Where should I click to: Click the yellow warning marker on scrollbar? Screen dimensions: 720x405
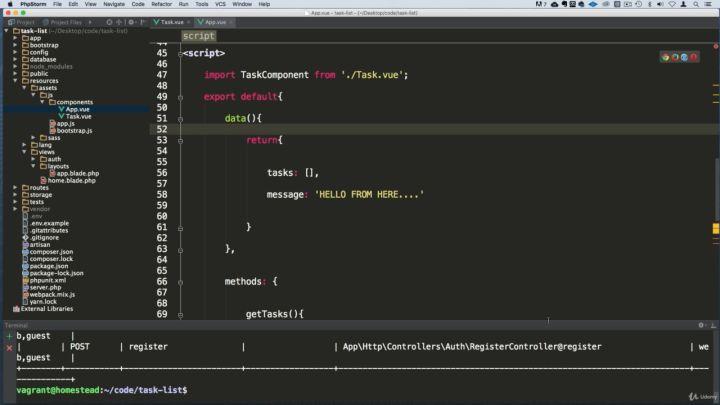tap(715, 228)
